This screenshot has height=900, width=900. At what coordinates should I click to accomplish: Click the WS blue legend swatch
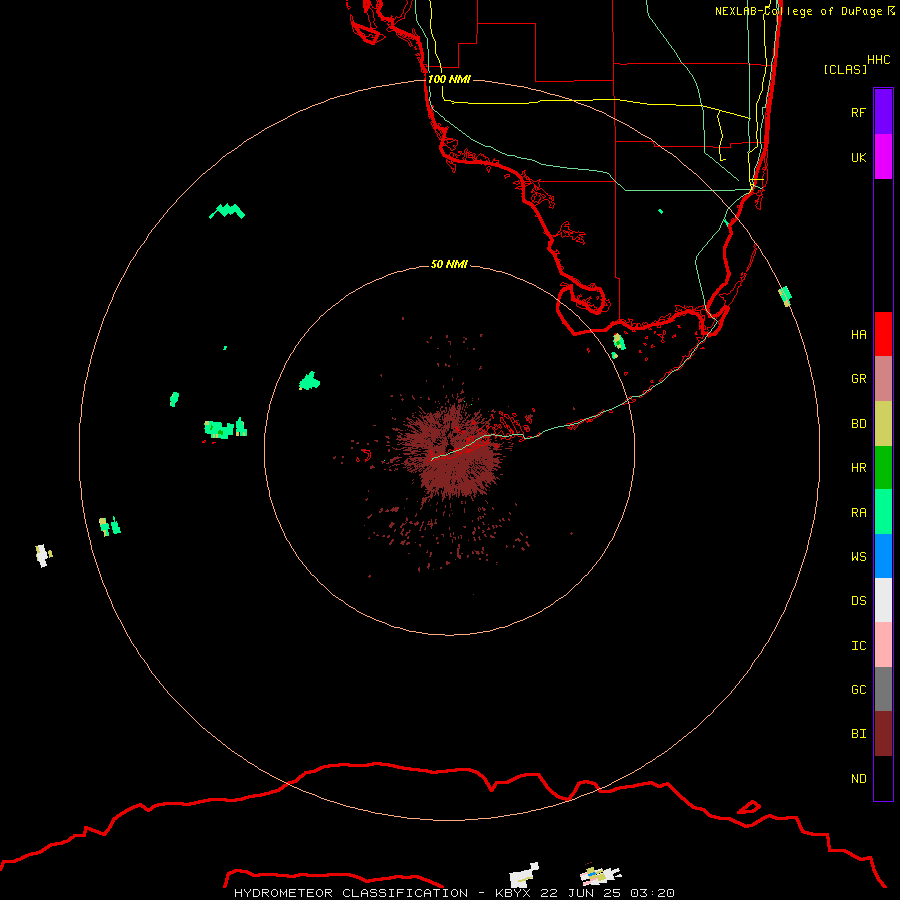883,556
